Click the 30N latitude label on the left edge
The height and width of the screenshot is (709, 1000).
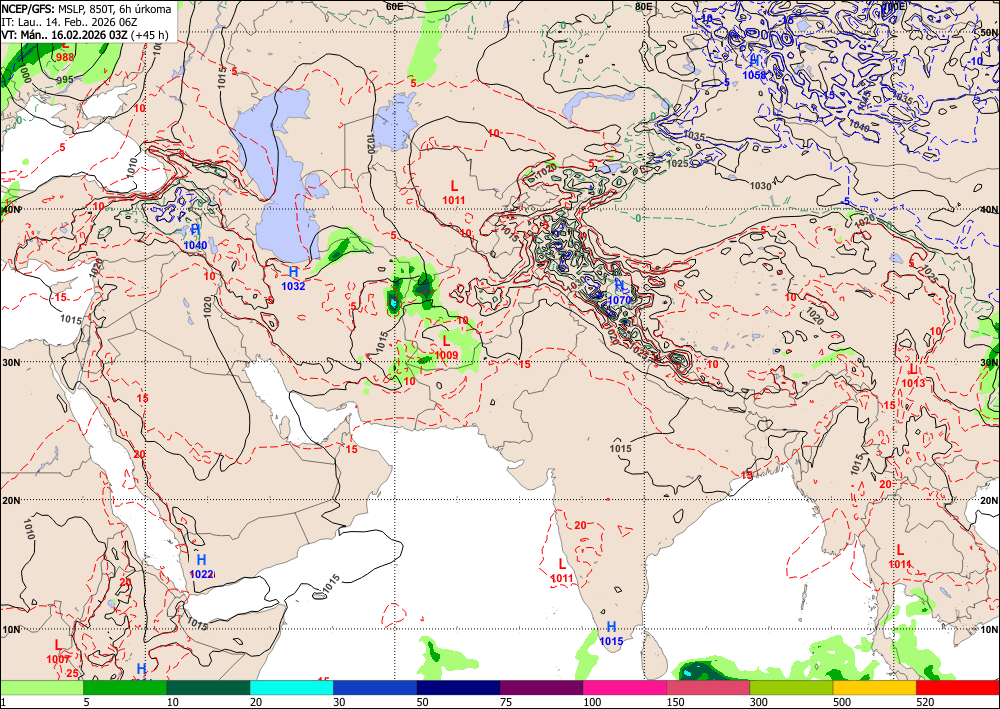point(10,362)
